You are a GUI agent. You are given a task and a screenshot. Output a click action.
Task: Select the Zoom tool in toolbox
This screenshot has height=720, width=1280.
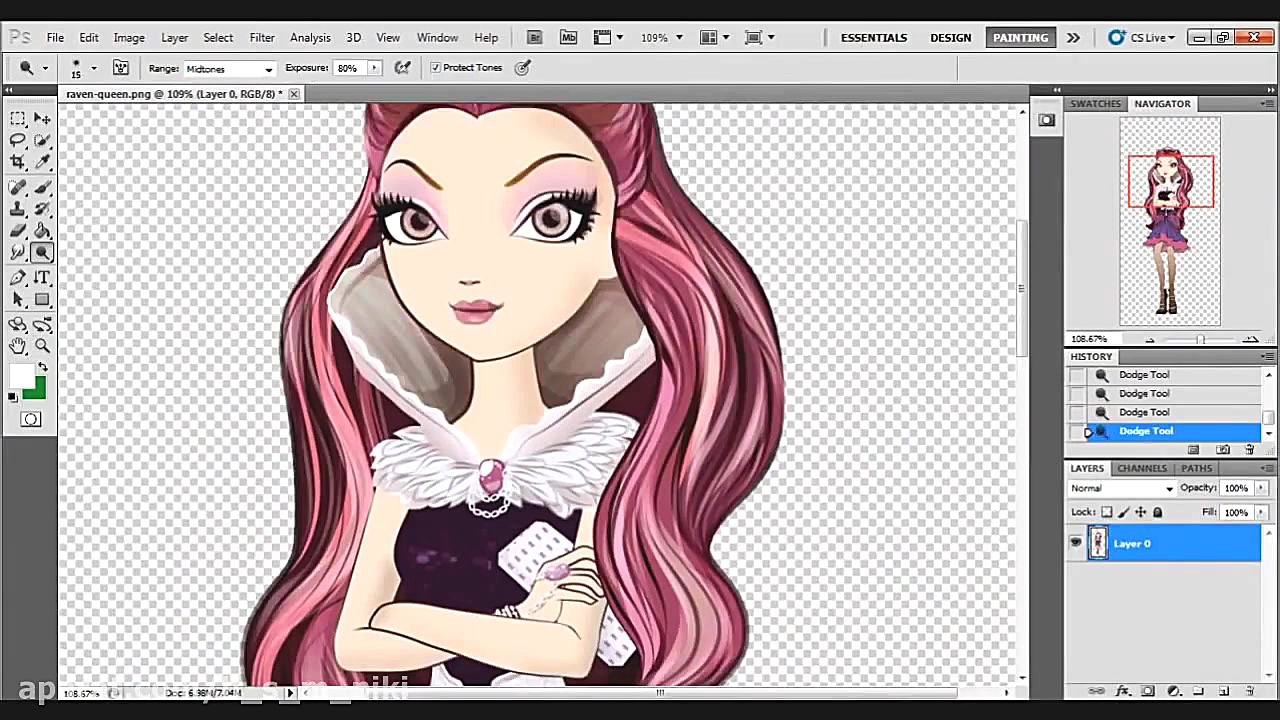(42, 346)
